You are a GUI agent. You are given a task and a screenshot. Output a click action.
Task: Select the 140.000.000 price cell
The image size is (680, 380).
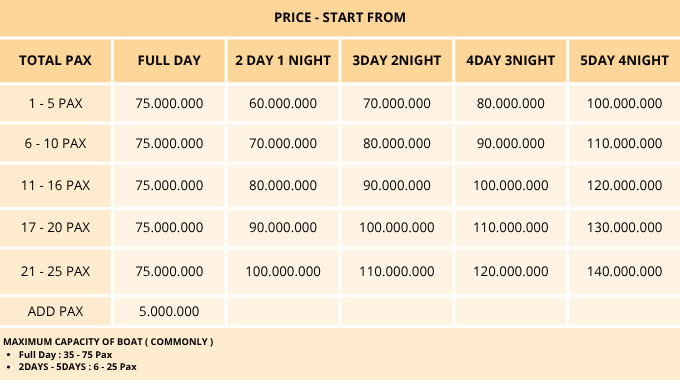coord(624,271)
